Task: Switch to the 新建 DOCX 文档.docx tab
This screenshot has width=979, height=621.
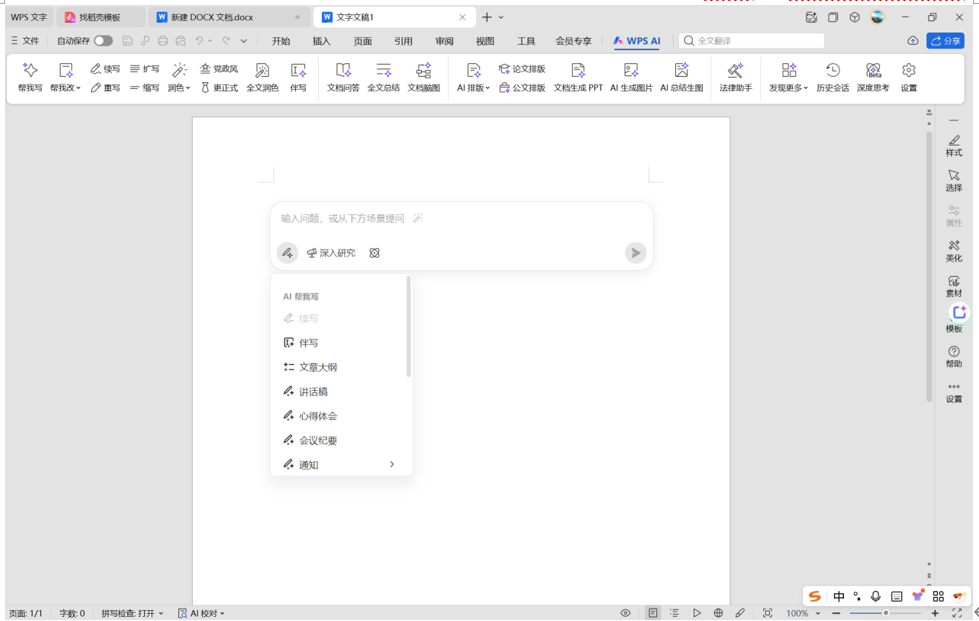Action: coord(229,17)
